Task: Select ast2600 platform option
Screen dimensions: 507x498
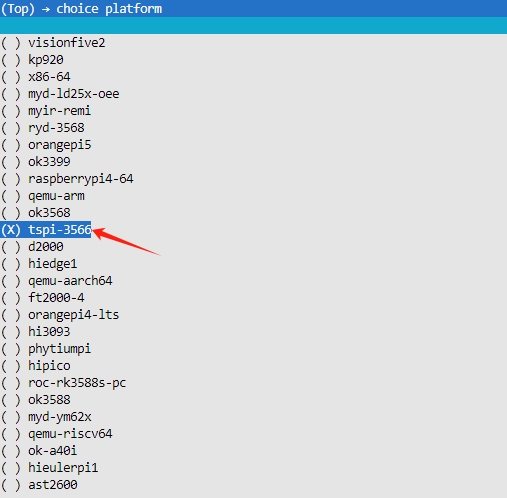Action: coord(39,485)
